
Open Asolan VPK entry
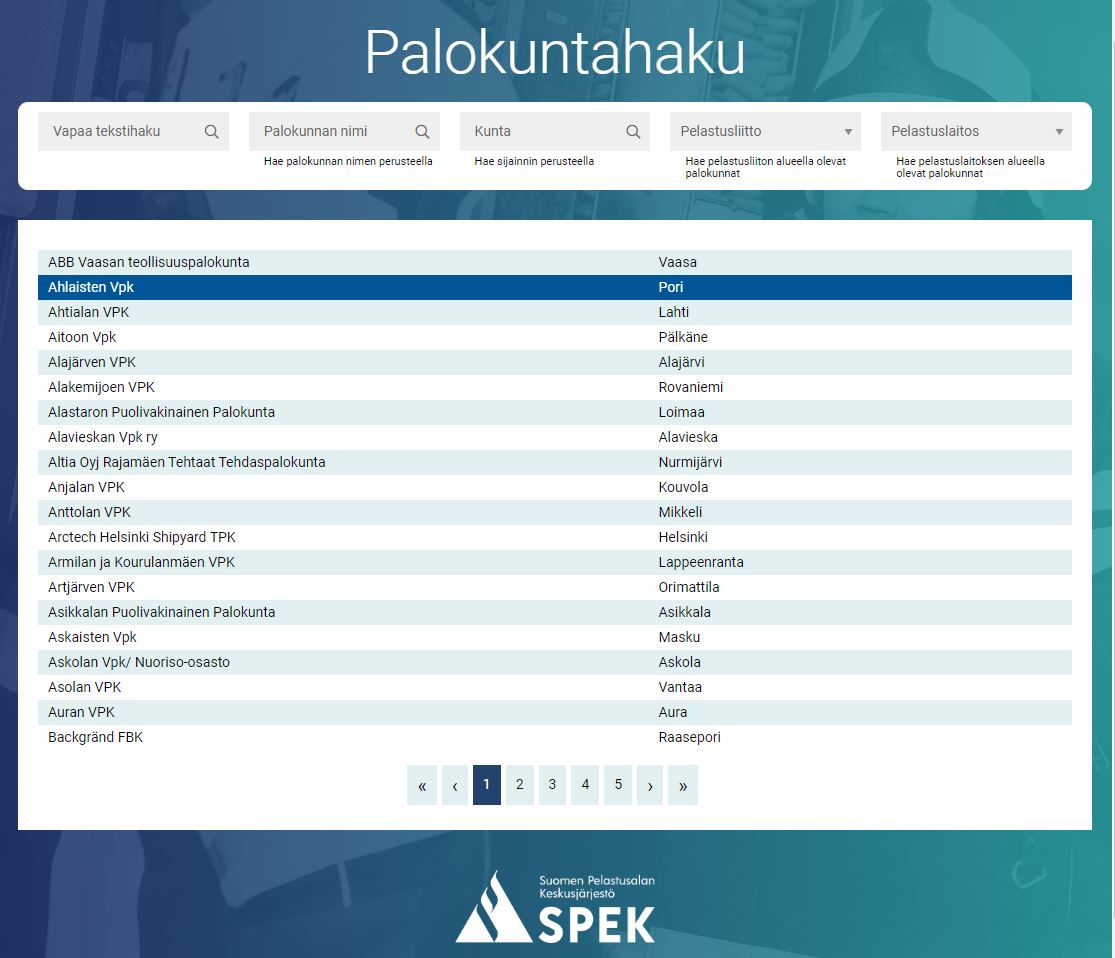[555, 687]
